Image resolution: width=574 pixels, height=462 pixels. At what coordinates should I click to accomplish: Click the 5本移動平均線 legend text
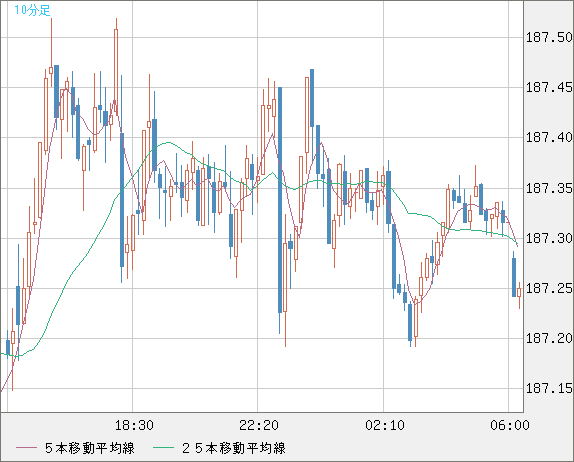[90, 448]
